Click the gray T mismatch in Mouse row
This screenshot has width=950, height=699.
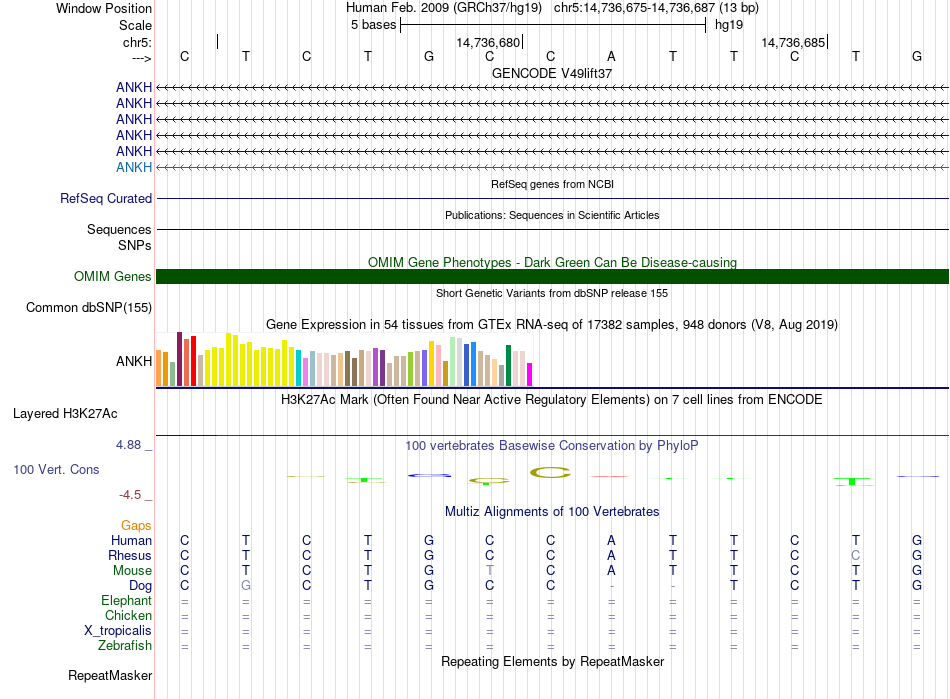[x=490, y=570]
